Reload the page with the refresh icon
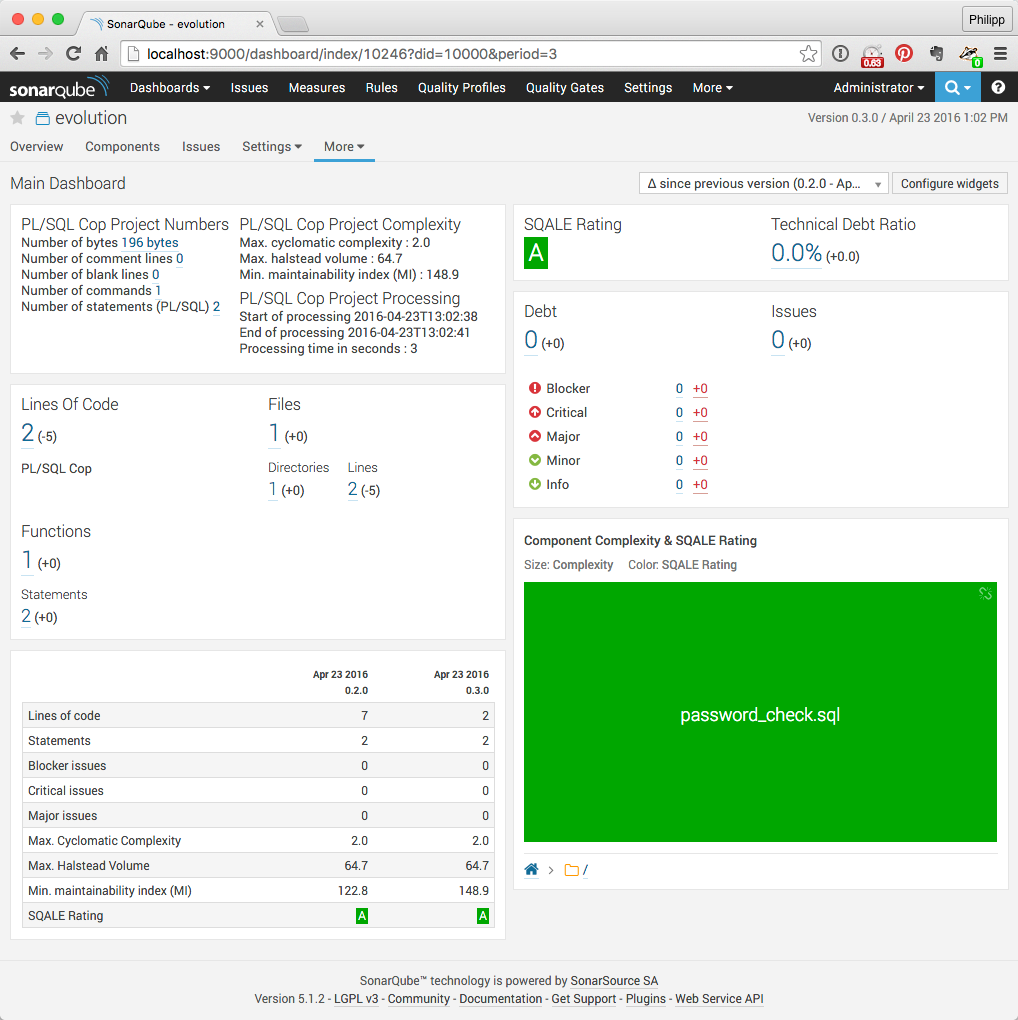 (x=74, y=54)
